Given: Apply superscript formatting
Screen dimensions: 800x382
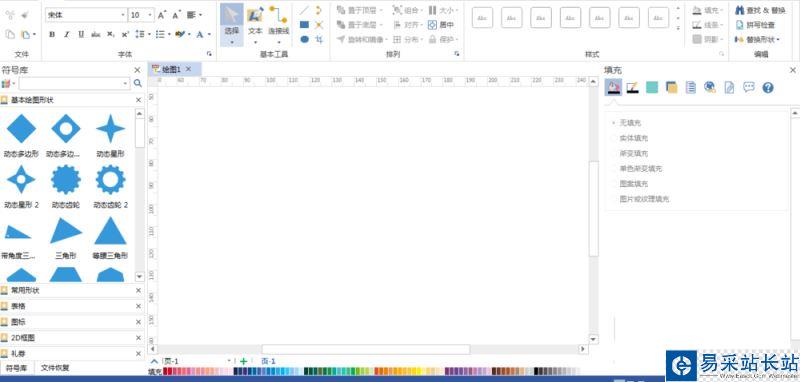Looking at the screenshot, I should click(x=126, y=35).
